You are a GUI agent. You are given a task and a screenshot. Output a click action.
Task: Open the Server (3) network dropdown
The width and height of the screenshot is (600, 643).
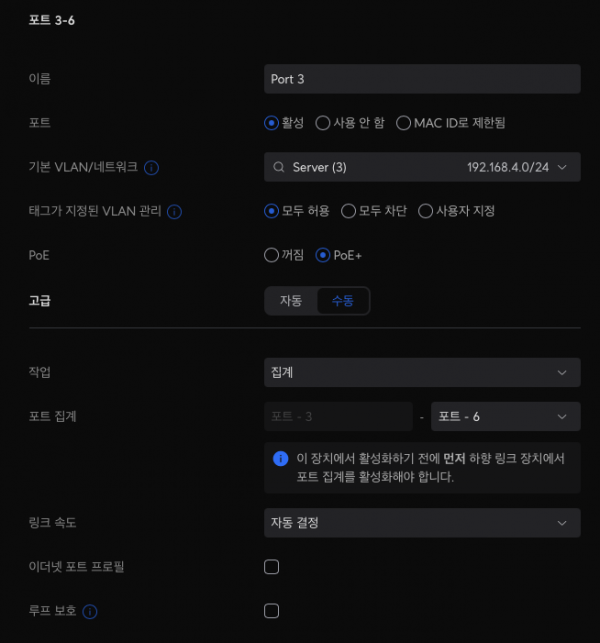pos(422,167)
